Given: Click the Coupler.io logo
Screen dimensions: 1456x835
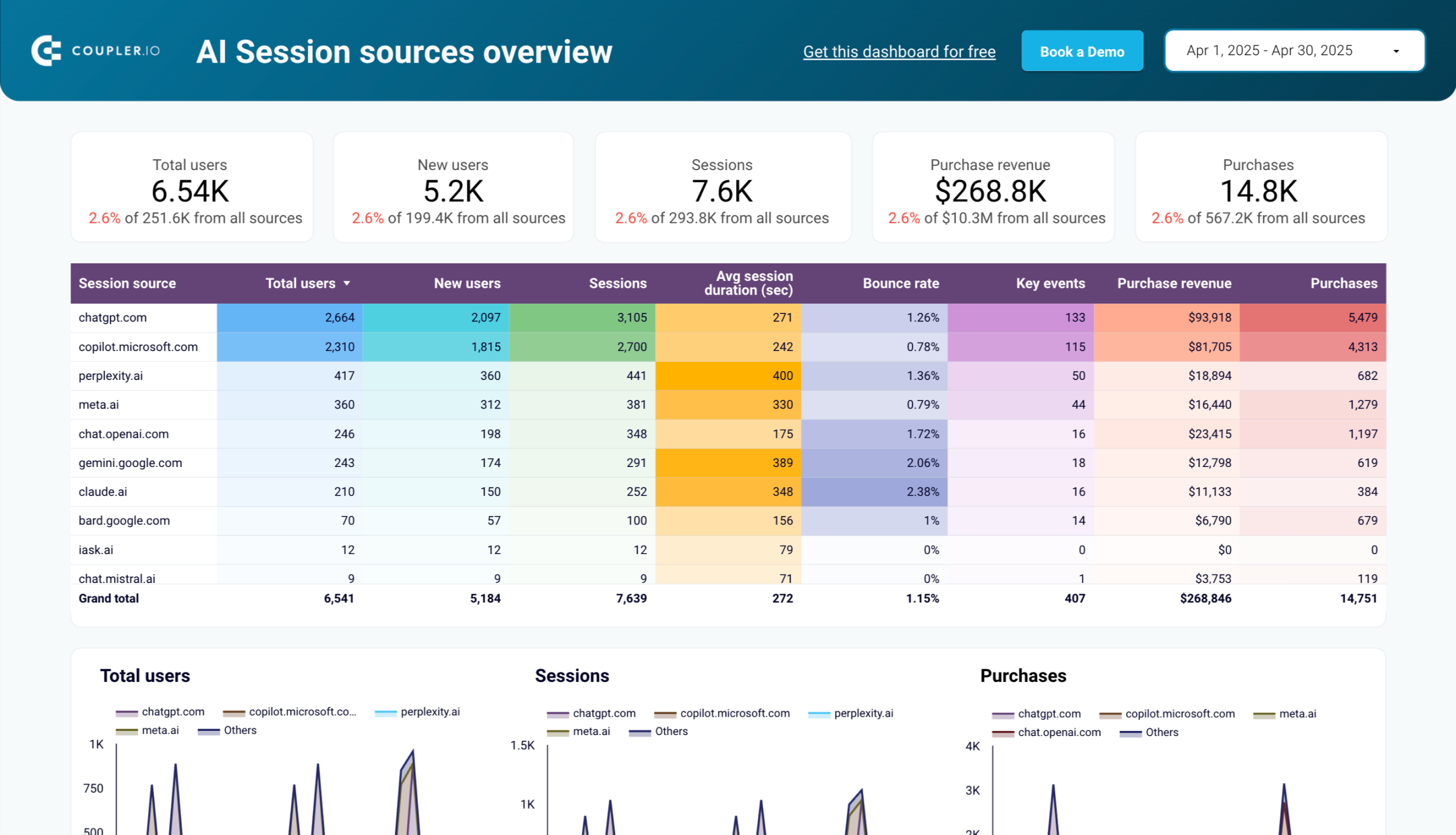Looking at the screenshot, I should pyautogui.click(x=94, y=51).
